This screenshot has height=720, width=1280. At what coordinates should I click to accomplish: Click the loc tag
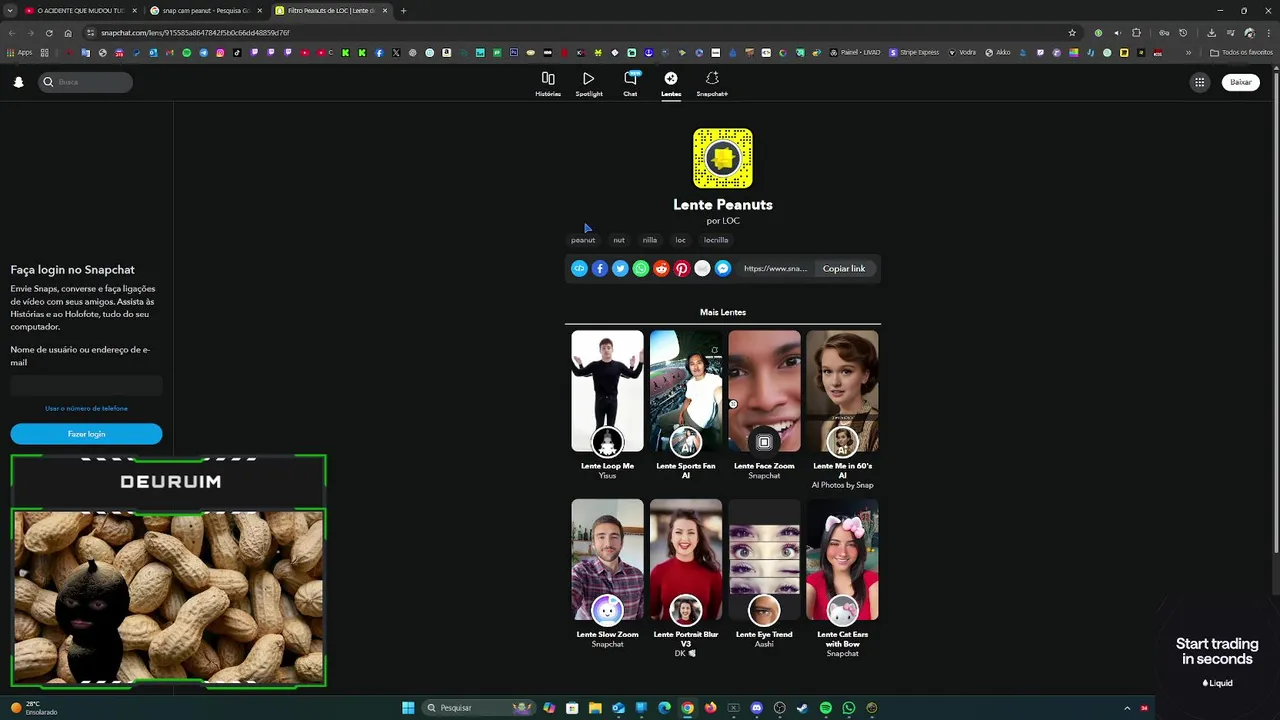coord(681,240)
